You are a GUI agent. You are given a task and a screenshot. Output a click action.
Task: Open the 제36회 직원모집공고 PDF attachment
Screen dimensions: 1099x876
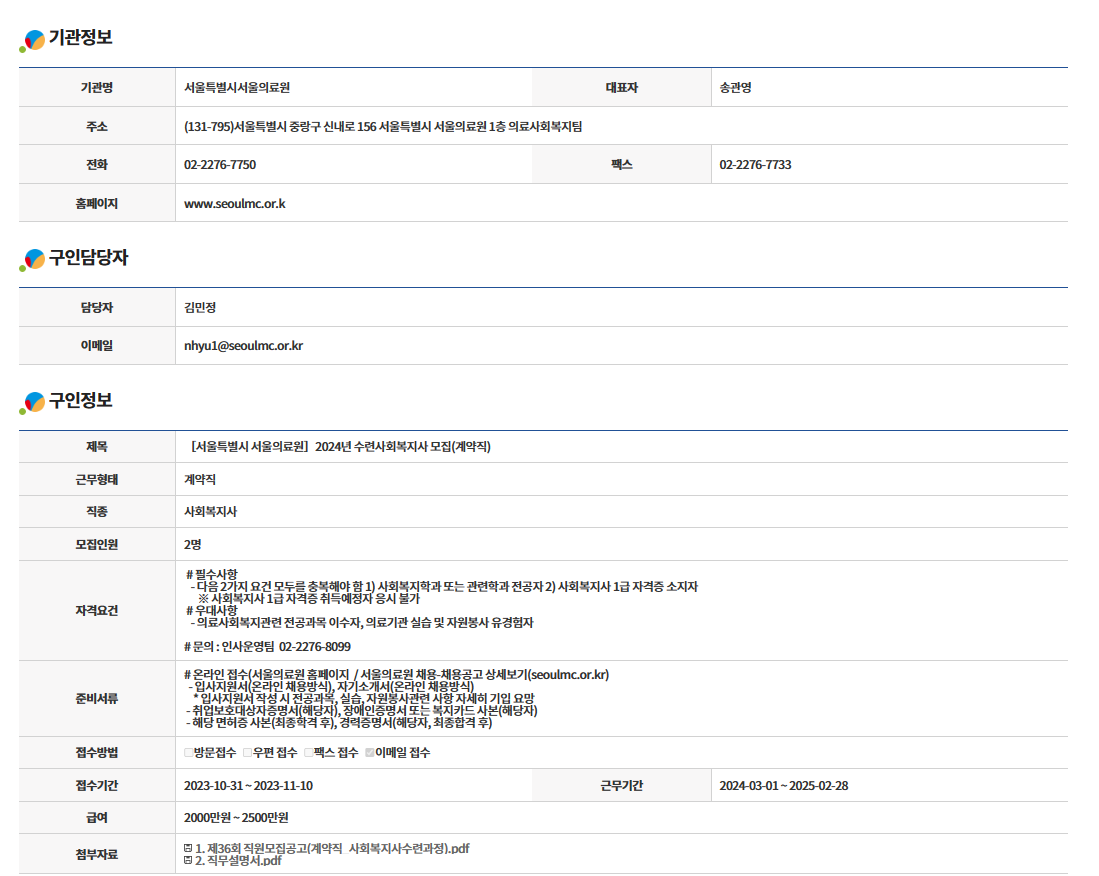pyautogui.click(x=332, y=848)
